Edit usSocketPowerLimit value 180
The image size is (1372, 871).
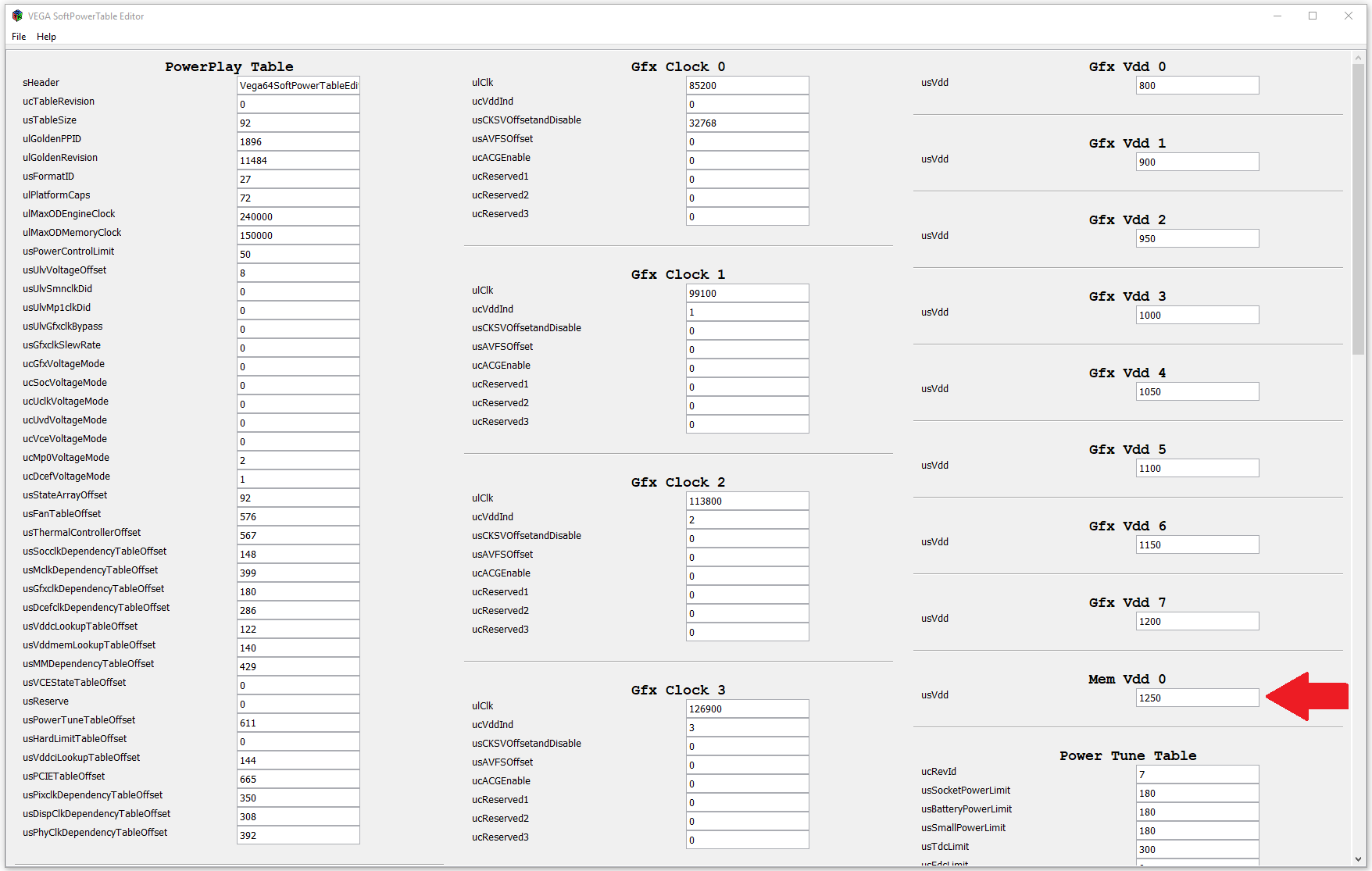(x=1198, y=793)
